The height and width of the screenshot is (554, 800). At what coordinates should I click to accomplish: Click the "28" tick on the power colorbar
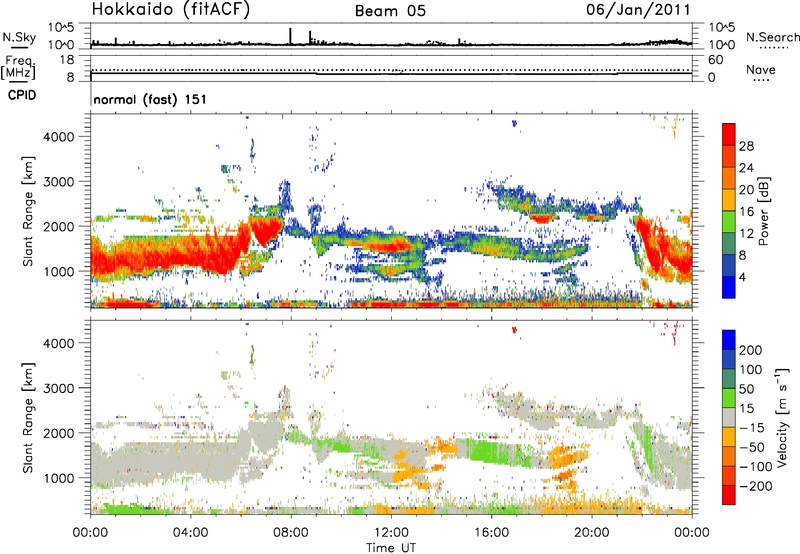746,146
